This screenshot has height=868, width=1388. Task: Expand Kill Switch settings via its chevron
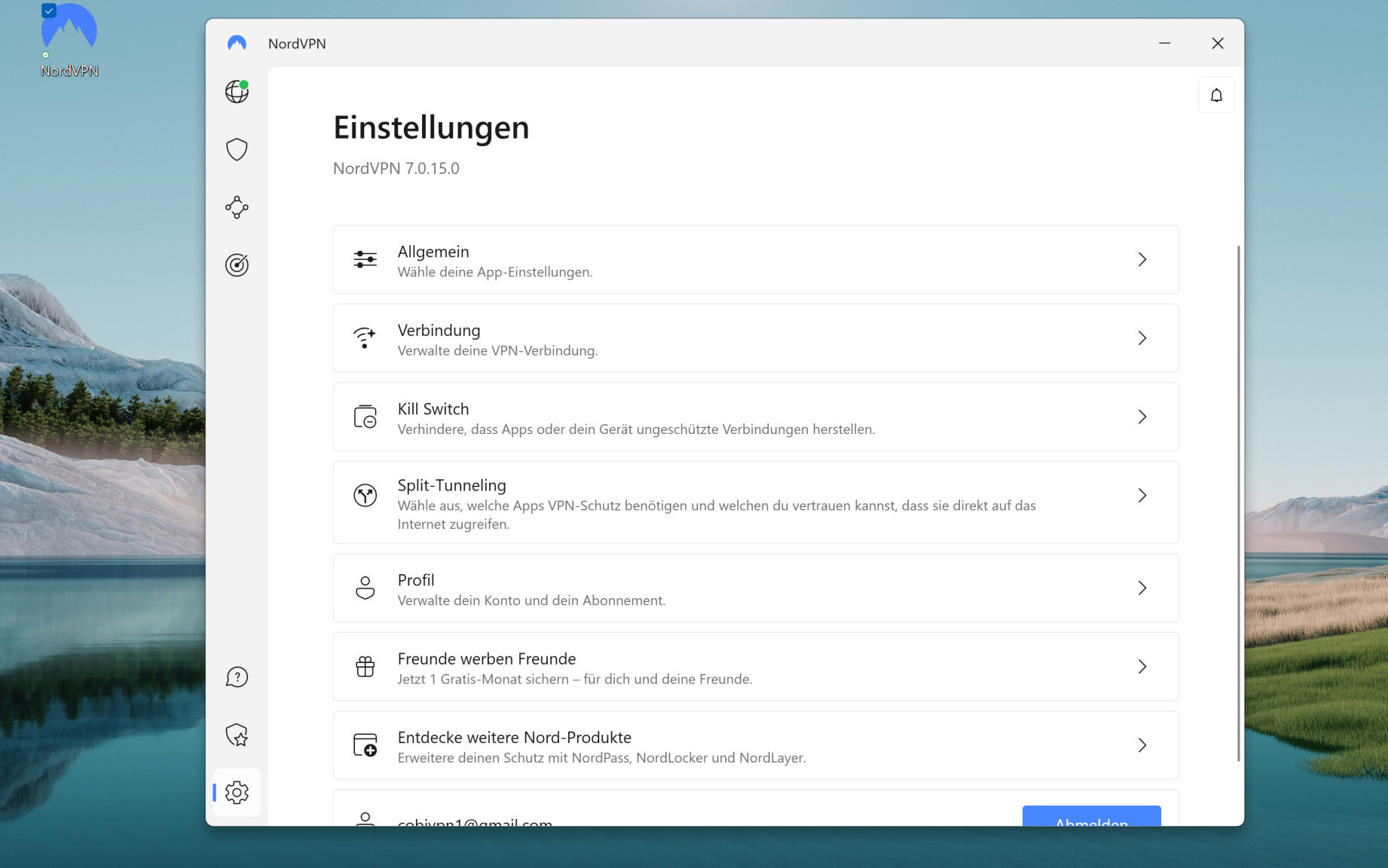pos(1142,417)
